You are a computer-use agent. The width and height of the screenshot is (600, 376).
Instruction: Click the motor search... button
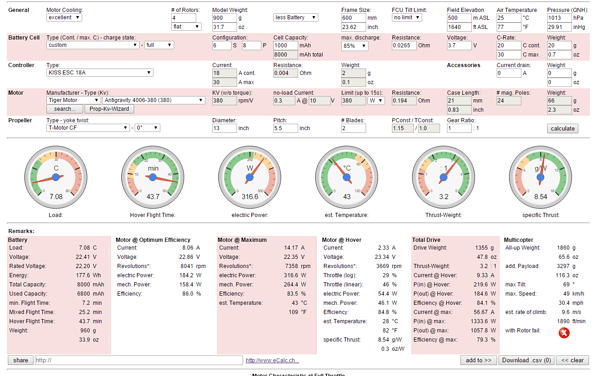tap(65, 109)
